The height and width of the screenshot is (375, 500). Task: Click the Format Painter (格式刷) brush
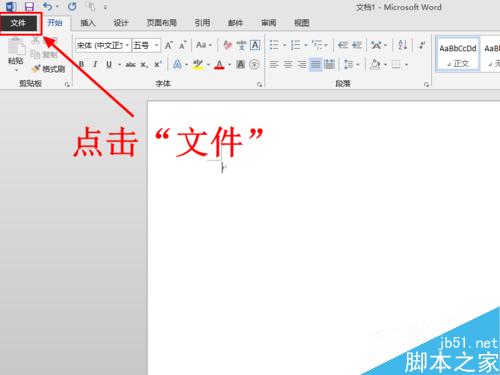(49, 69)
